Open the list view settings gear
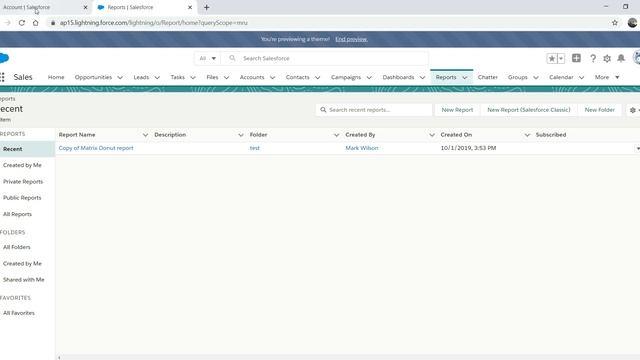This screenshot has height=360, width=640. point(633,110)
